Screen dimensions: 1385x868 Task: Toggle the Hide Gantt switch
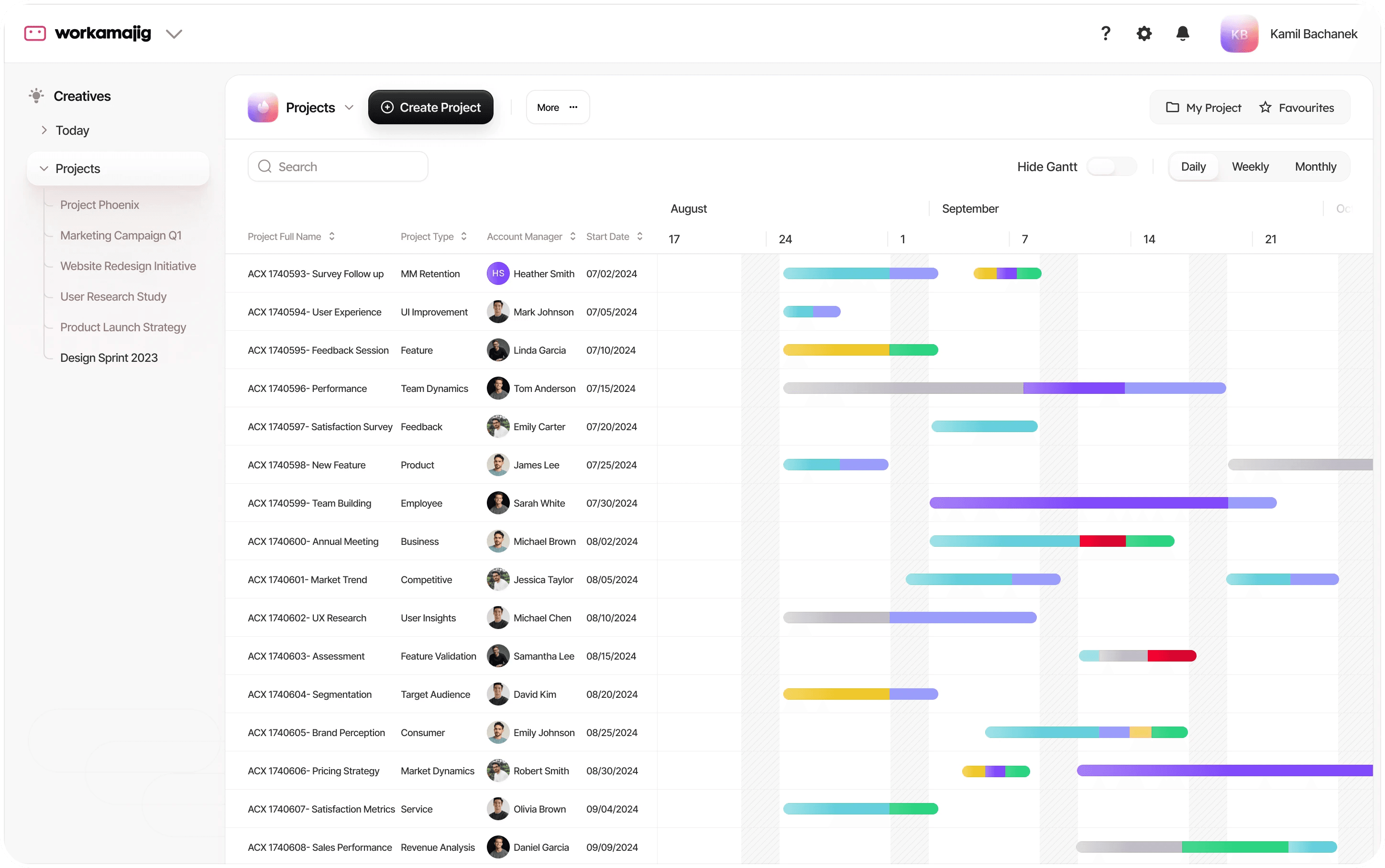click(x=1111, y=166)
